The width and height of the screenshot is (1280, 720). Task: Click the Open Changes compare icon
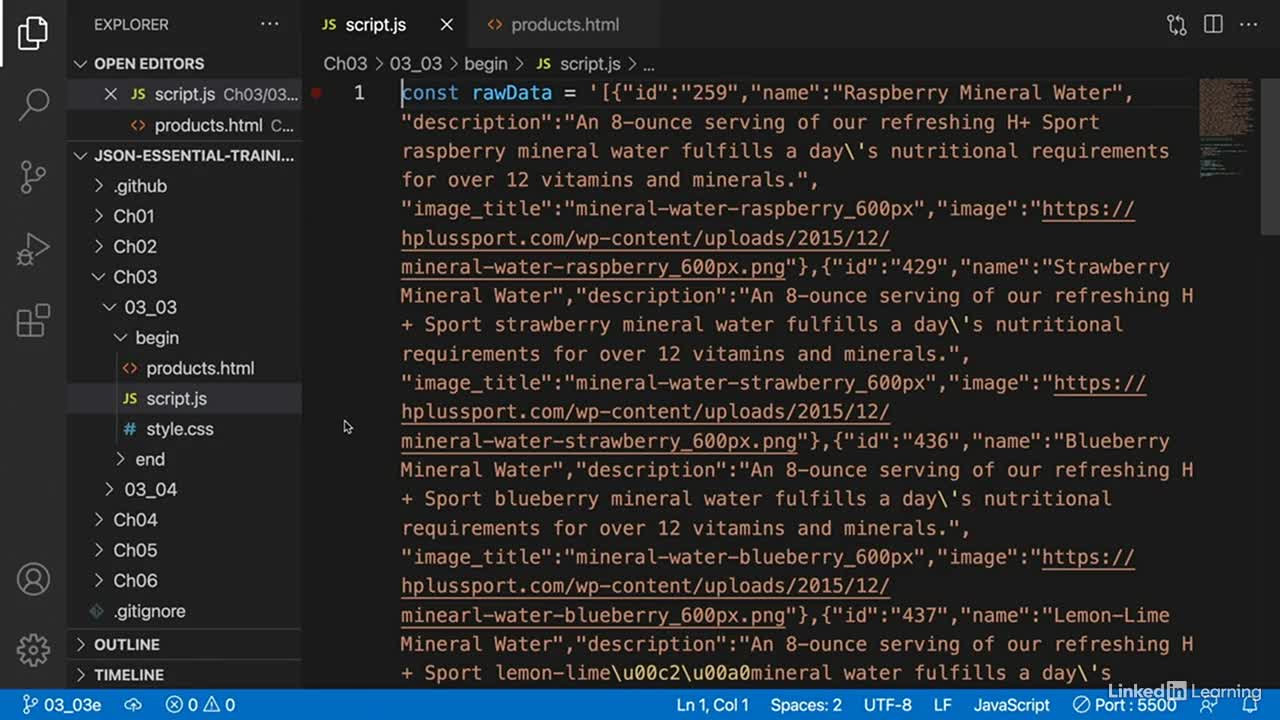tap(1177, 25)
